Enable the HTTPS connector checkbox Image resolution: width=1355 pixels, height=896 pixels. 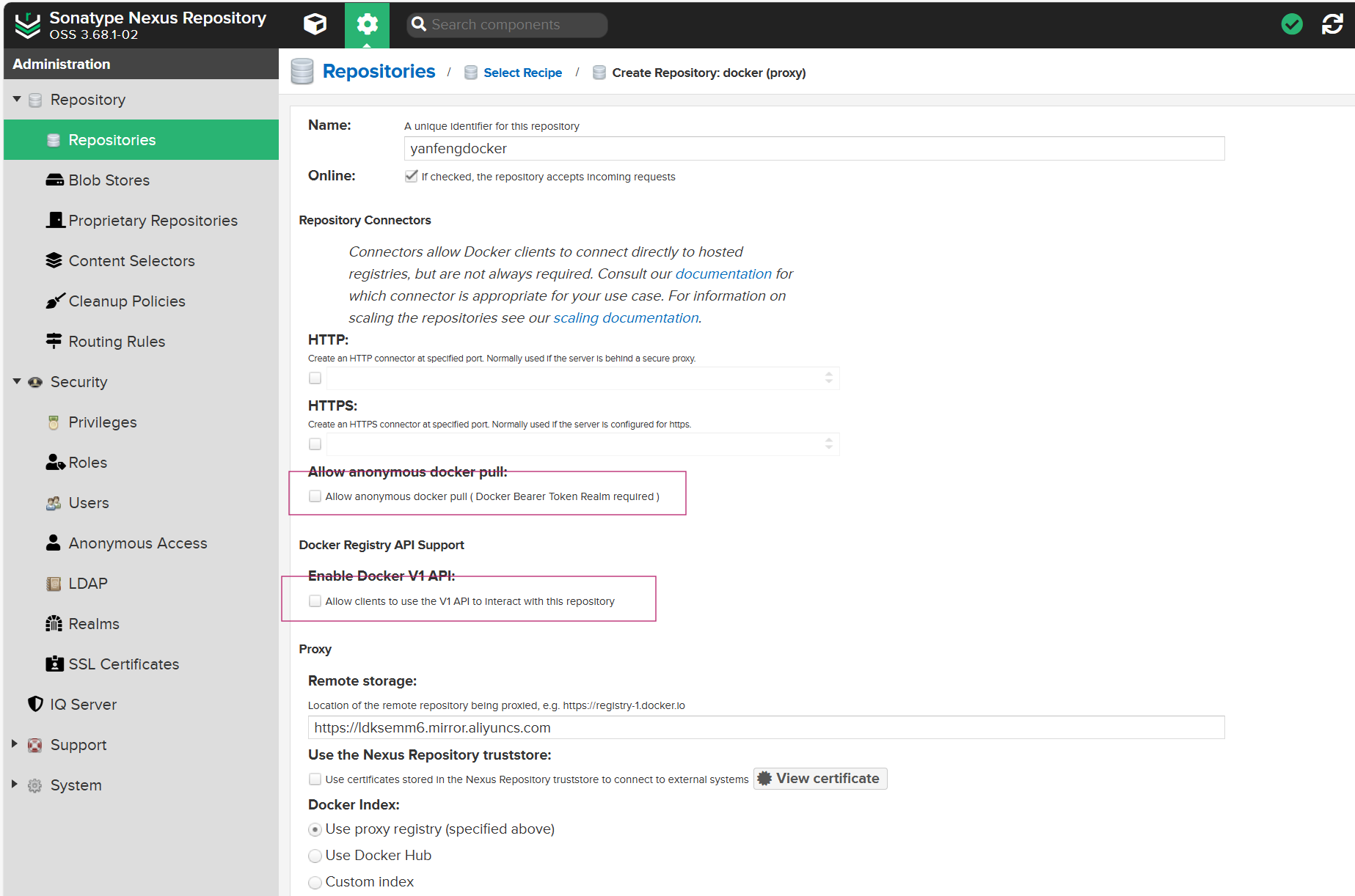[315, 444]
